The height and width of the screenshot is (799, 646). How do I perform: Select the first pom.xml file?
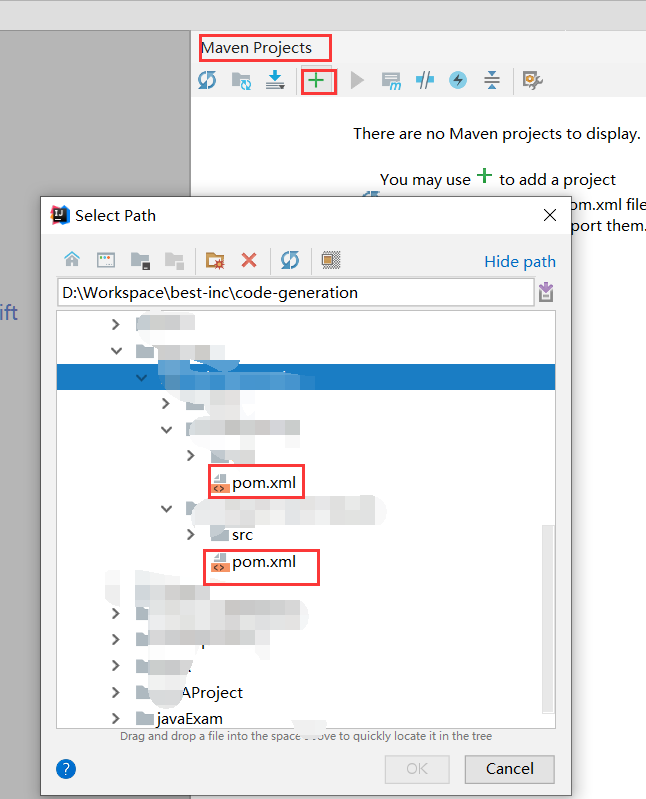click(255, 482)
